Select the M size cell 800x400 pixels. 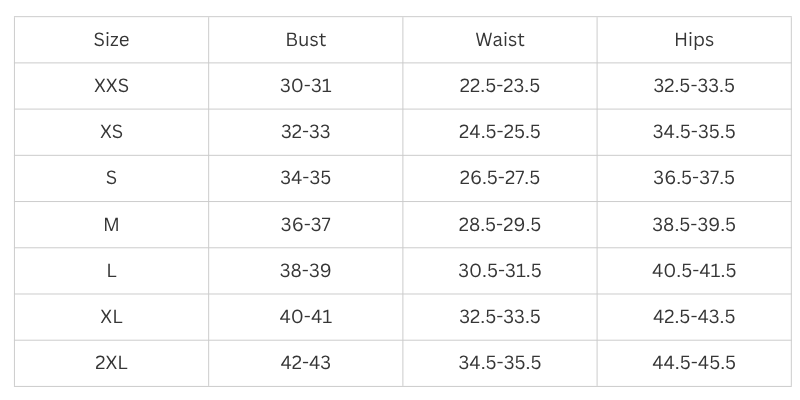111,225
